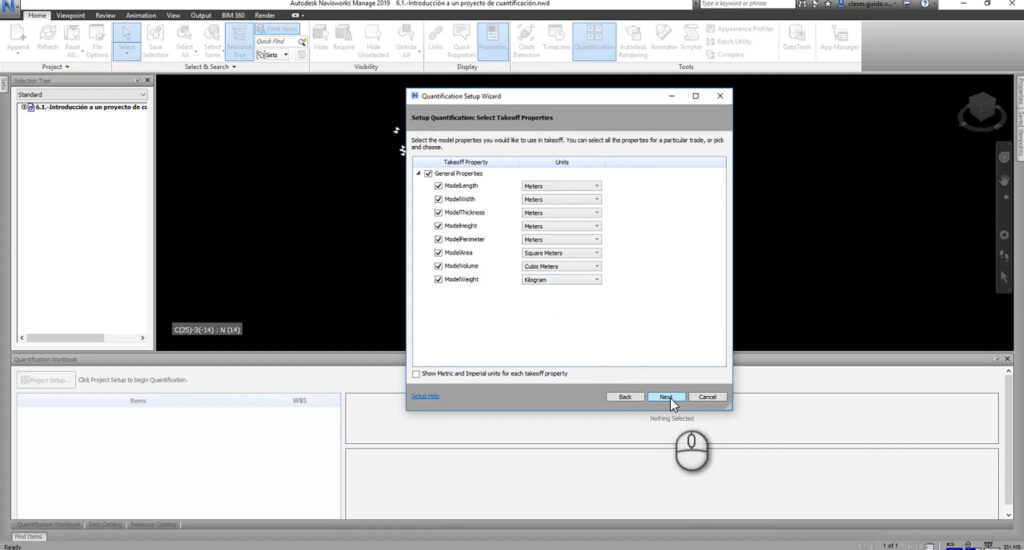Image resolution: width=1024 pixels, height=550 pixels.
Task: Toggle the ModelWeight checkbox
Action: point(438,280)
